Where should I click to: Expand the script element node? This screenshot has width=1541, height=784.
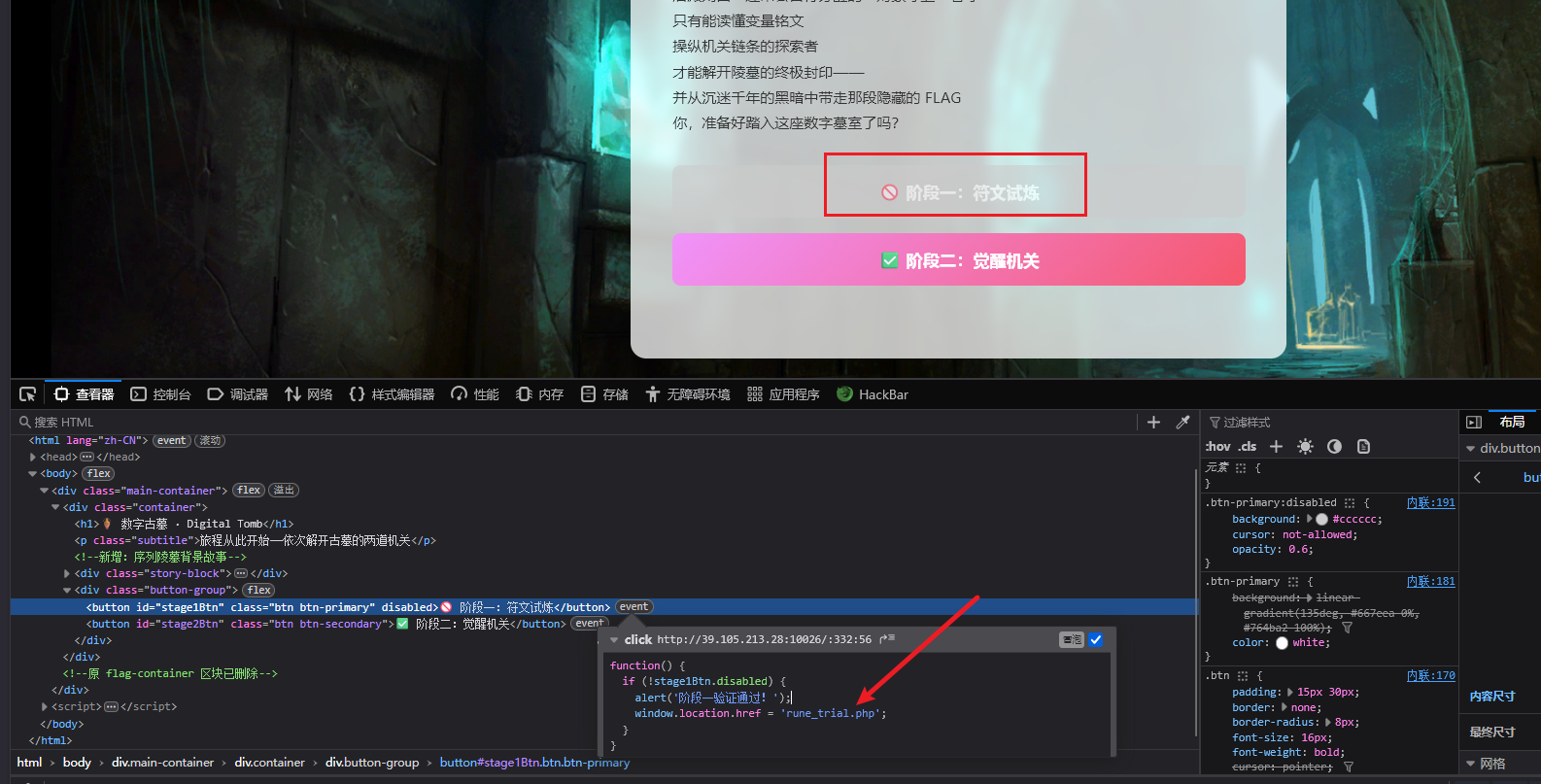(x=45, y=707)
